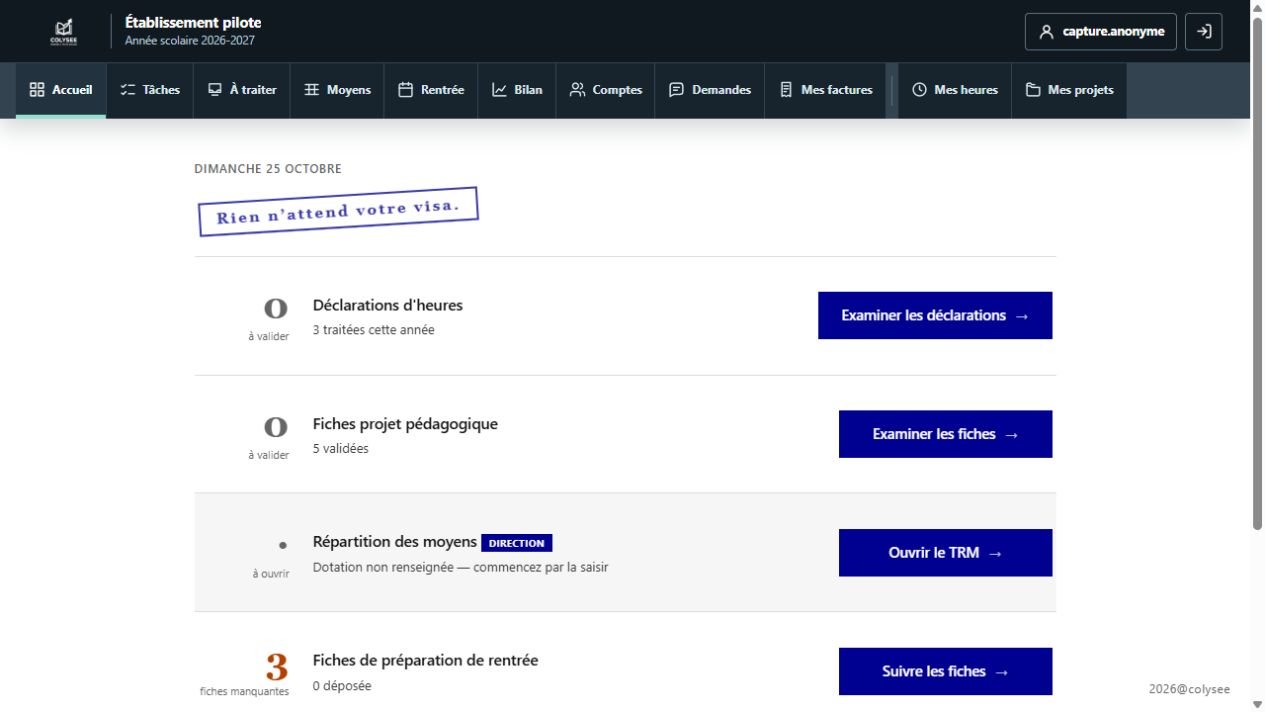
Task: Open the capture.anonyme user account button
Action: [x=1101, y=31]
